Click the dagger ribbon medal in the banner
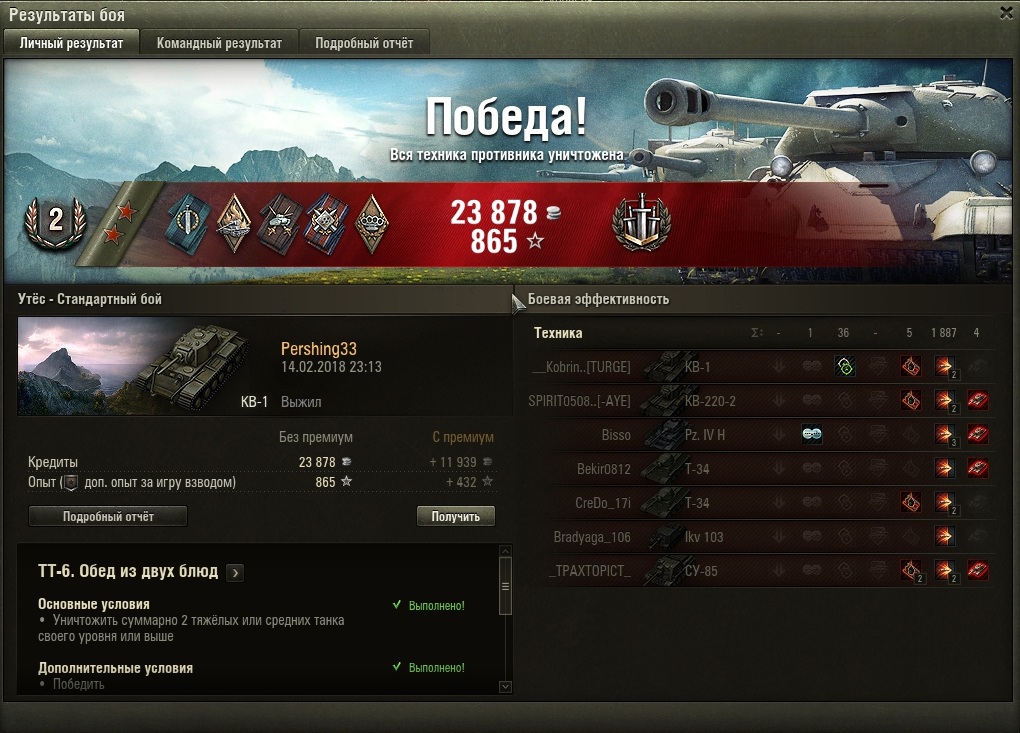Viewport: 1020px width, 733px height. click(189, 224)
